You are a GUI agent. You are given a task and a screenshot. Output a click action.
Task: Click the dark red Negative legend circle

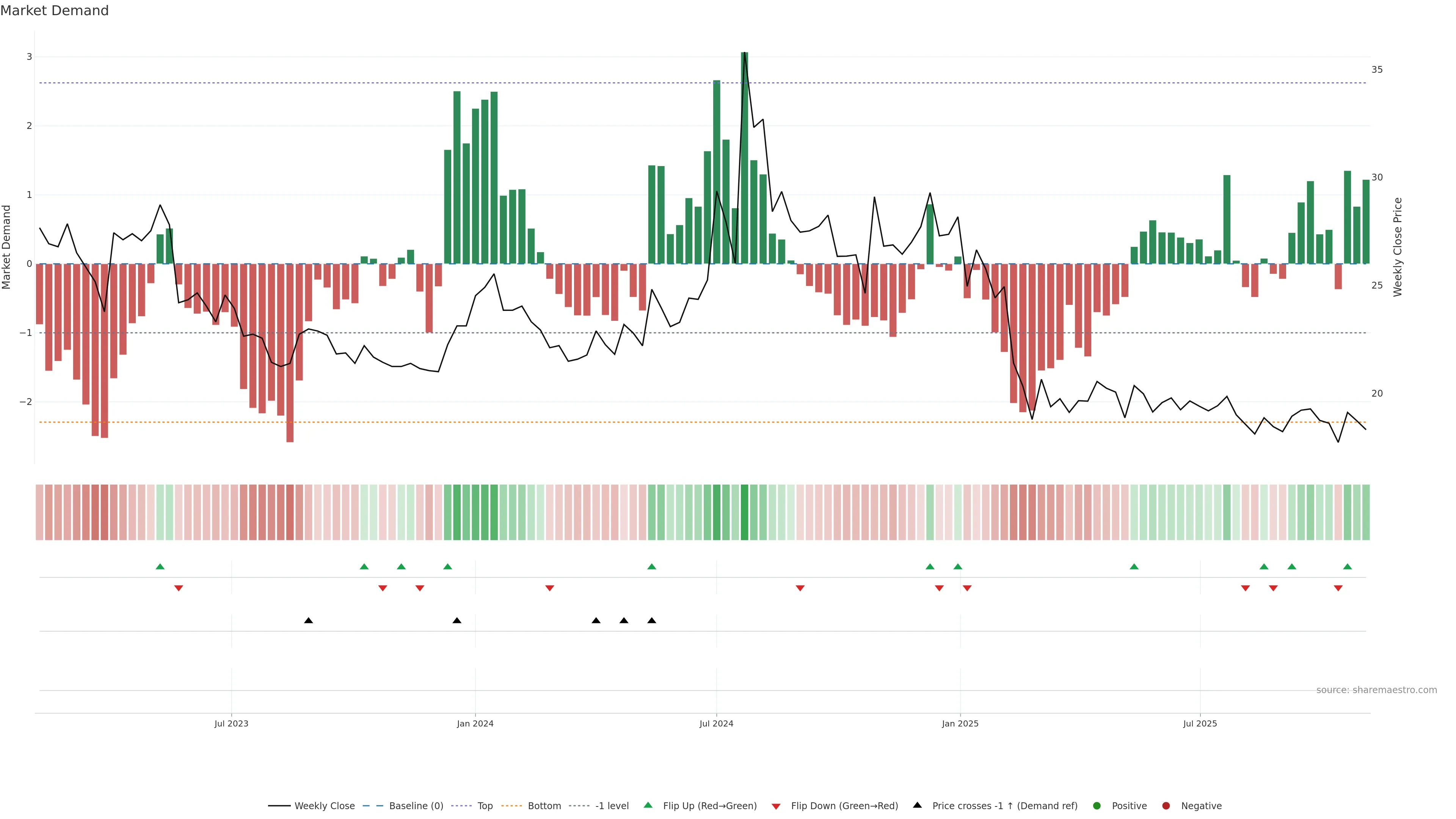tap(1166, 805)
